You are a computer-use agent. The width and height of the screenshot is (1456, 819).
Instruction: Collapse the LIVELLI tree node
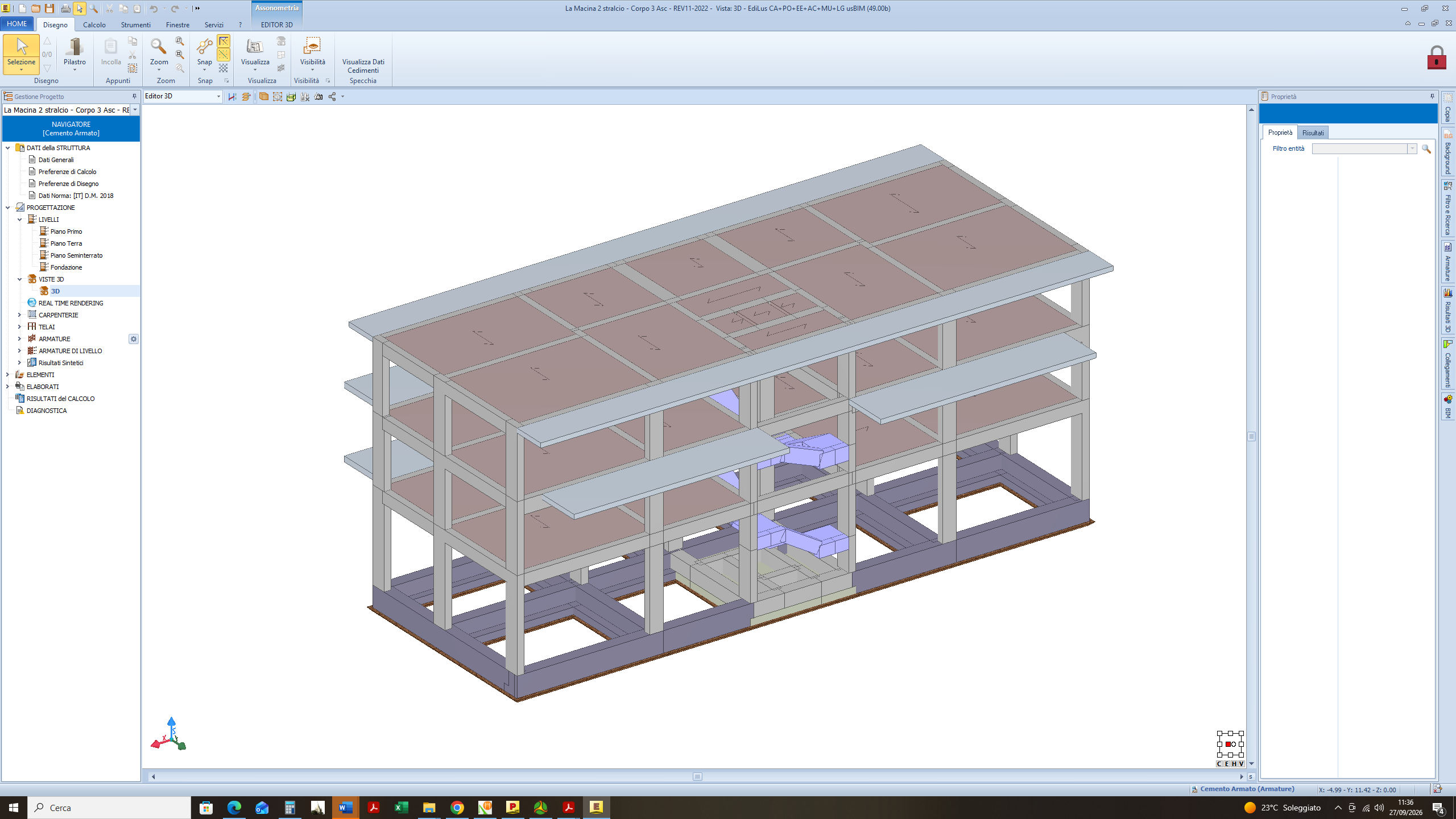pos(19,220)
